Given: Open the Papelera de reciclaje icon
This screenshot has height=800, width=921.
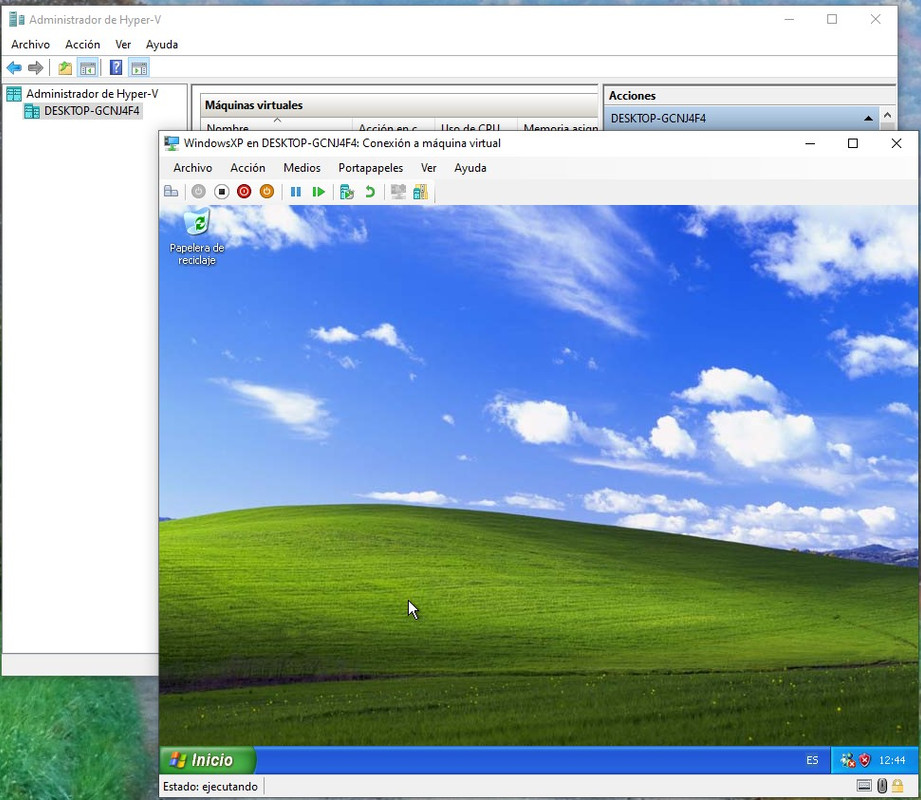Looking at the screenshot, I should 197,238.
